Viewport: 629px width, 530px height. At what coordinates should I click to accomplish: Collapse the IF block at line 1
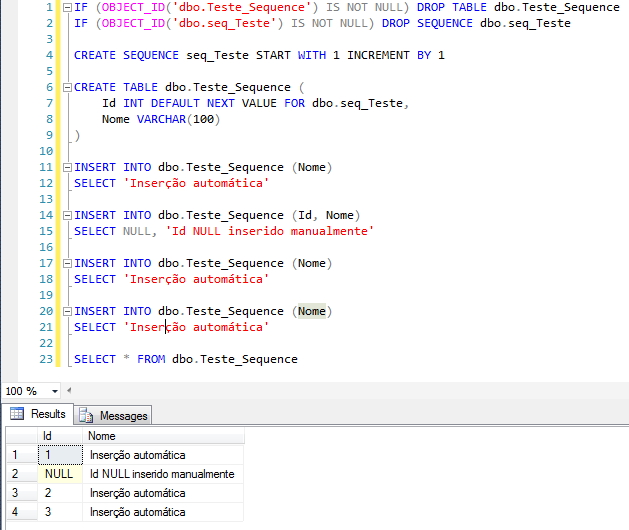click(x=67, y=7)
